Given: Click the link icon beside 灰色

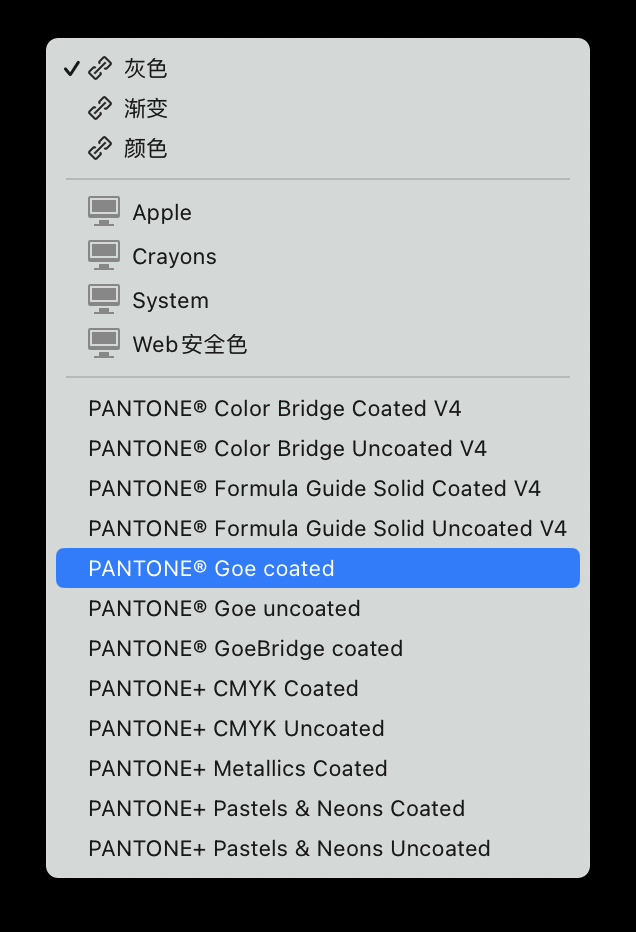Looking at the screenshot, I should (100, 69).
